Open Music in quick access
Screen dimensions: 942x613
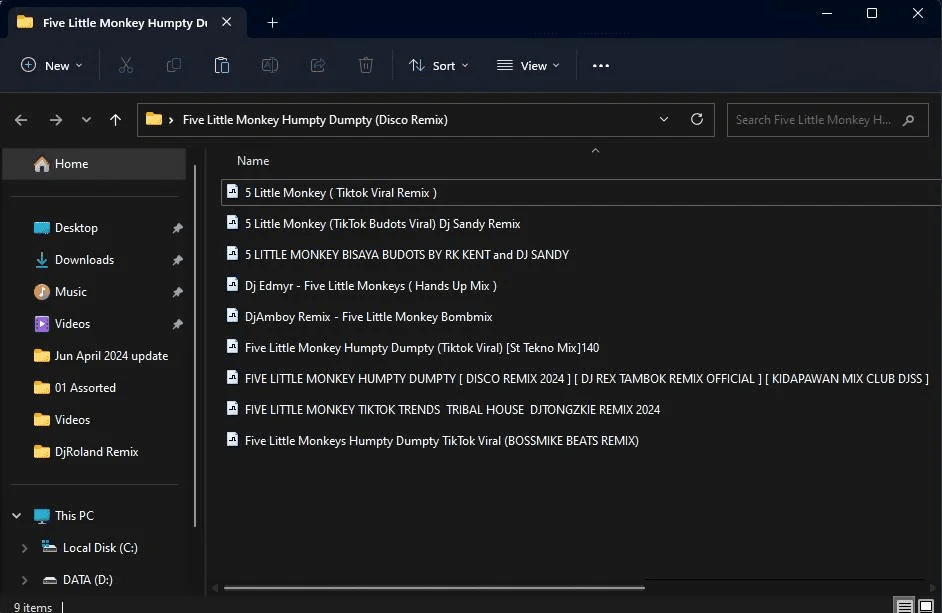pyautogui.click(x=70, y=291)
